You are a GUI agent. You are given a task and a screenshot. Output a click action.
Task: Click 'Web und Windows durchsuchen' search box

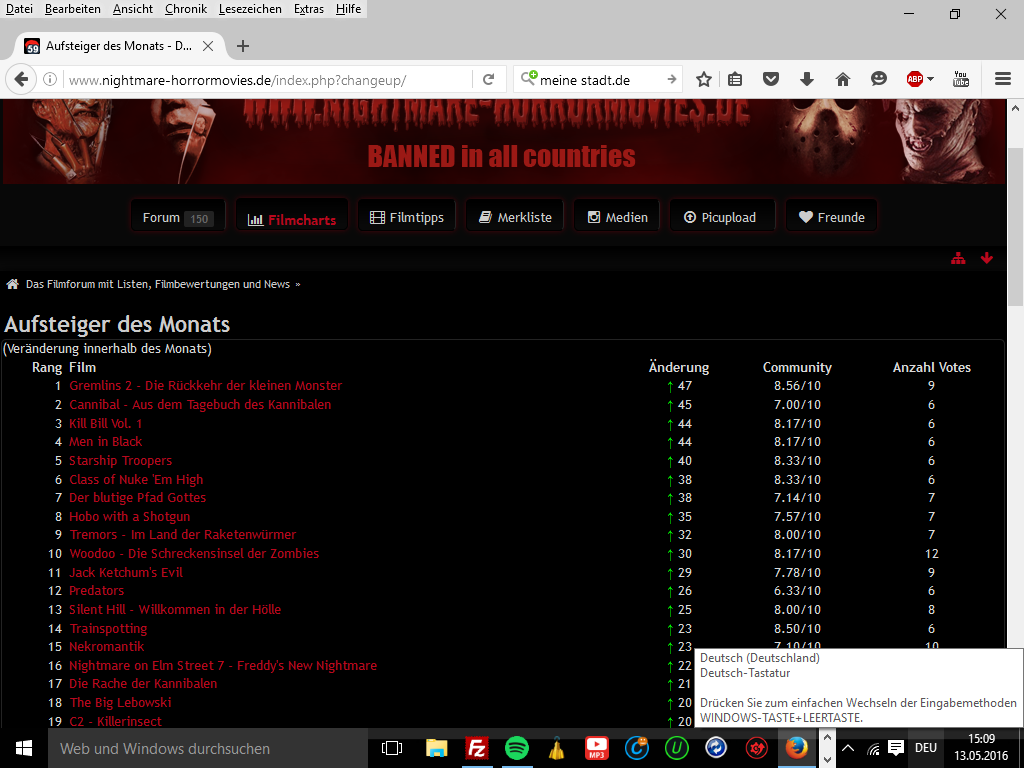(x=208, y=748)
